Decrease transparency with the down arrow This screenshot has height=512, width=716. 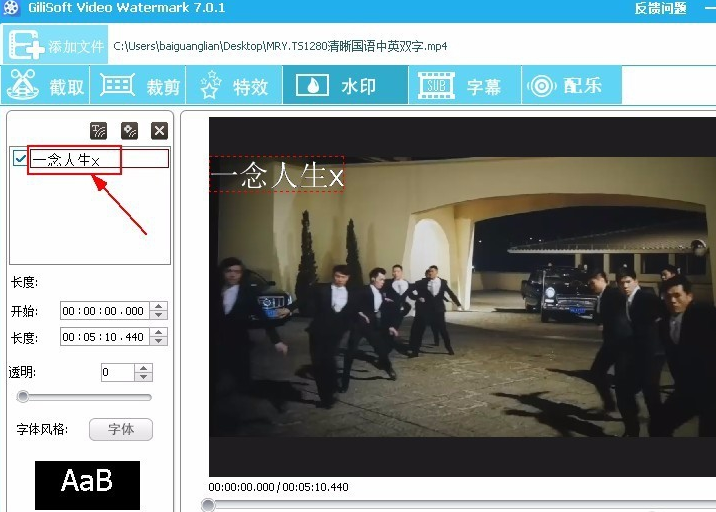tap(143, 377)
